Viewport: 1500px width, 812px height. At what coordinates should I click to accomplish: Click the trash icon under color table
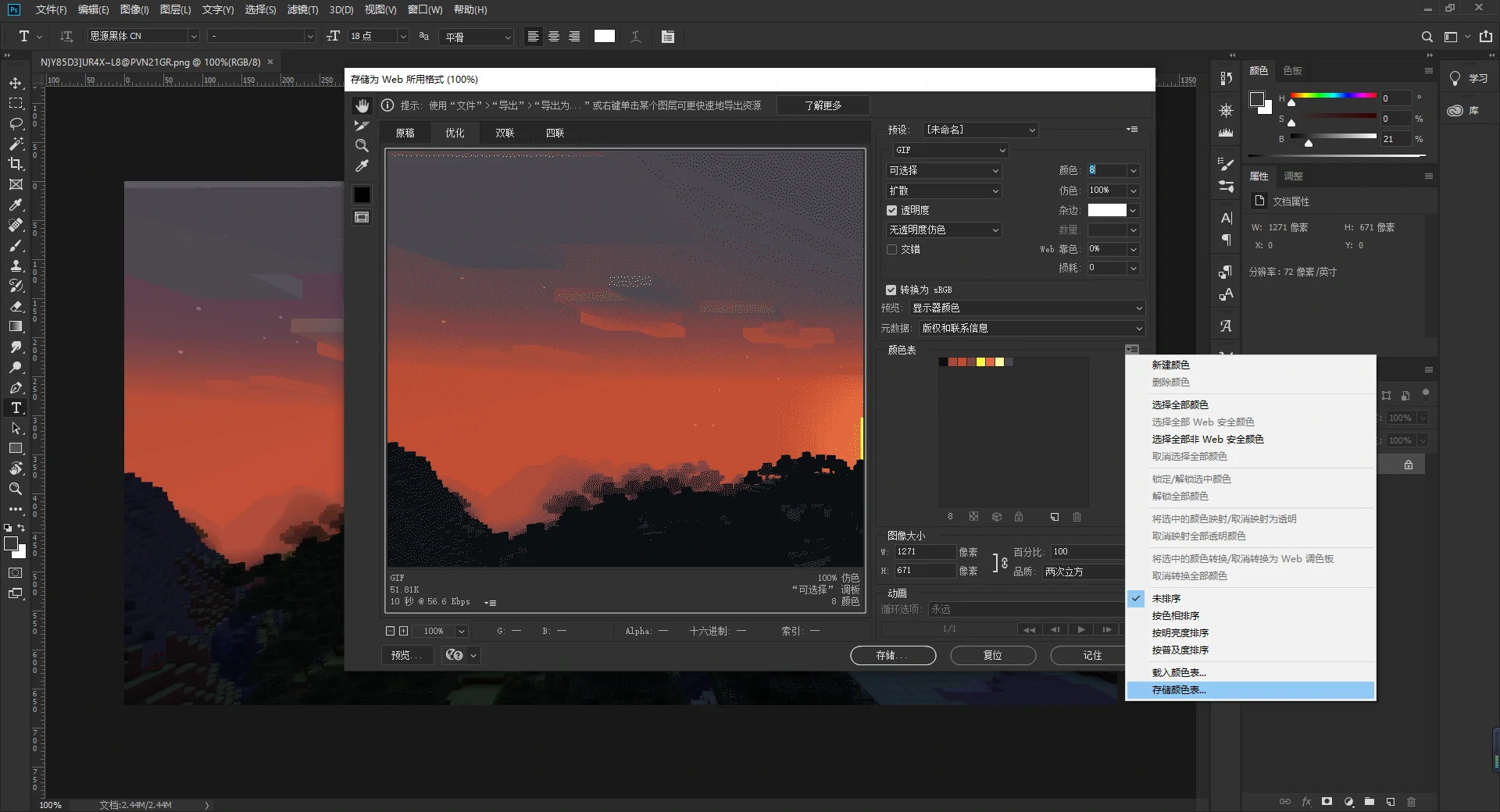click(x=1077, y=517)
